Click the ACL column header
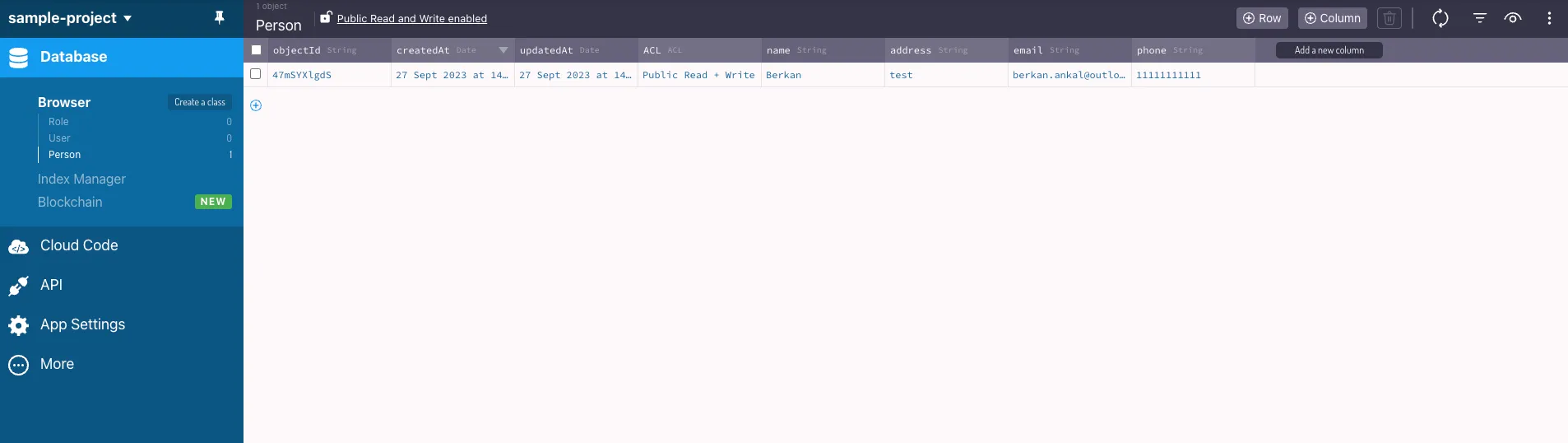Image resolution: width=1568 pixels, height=443 pixels. pyautogui.click(x=699, y=50)
